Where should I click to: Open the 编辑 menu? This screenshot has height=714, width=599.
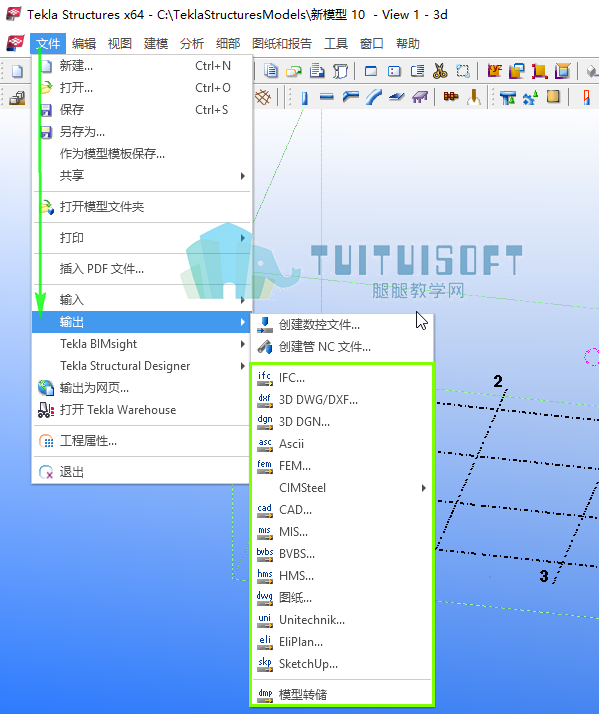(x=84, y=44)
